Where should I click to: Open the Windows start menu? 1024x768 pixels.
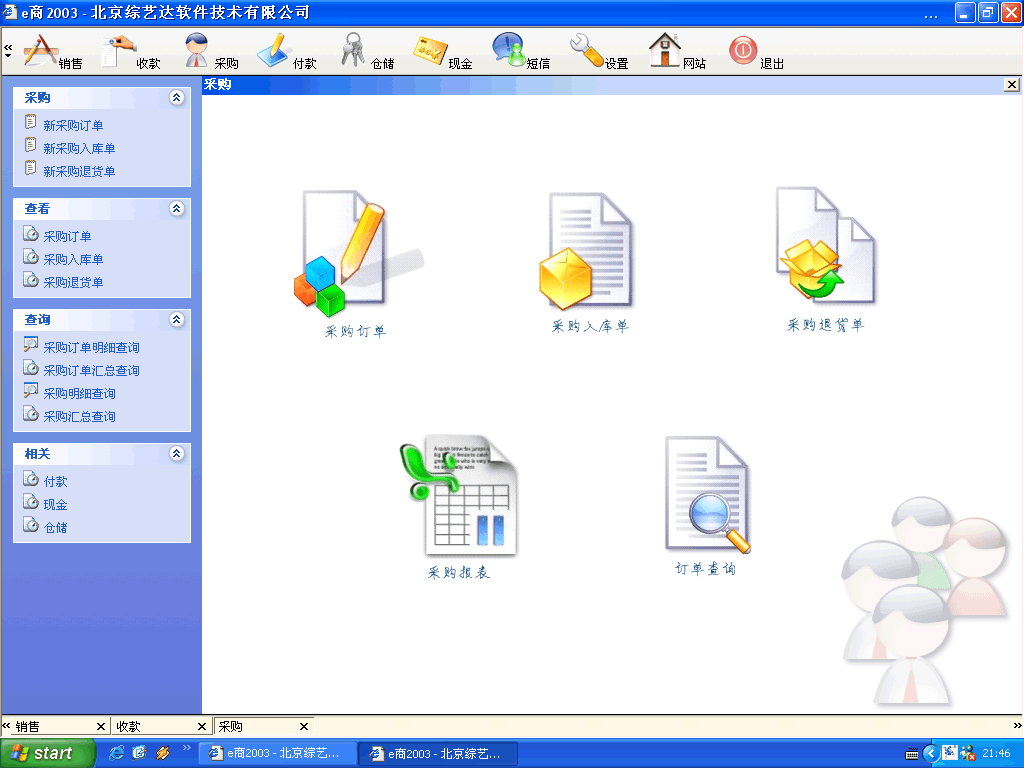tap(47, 753)
